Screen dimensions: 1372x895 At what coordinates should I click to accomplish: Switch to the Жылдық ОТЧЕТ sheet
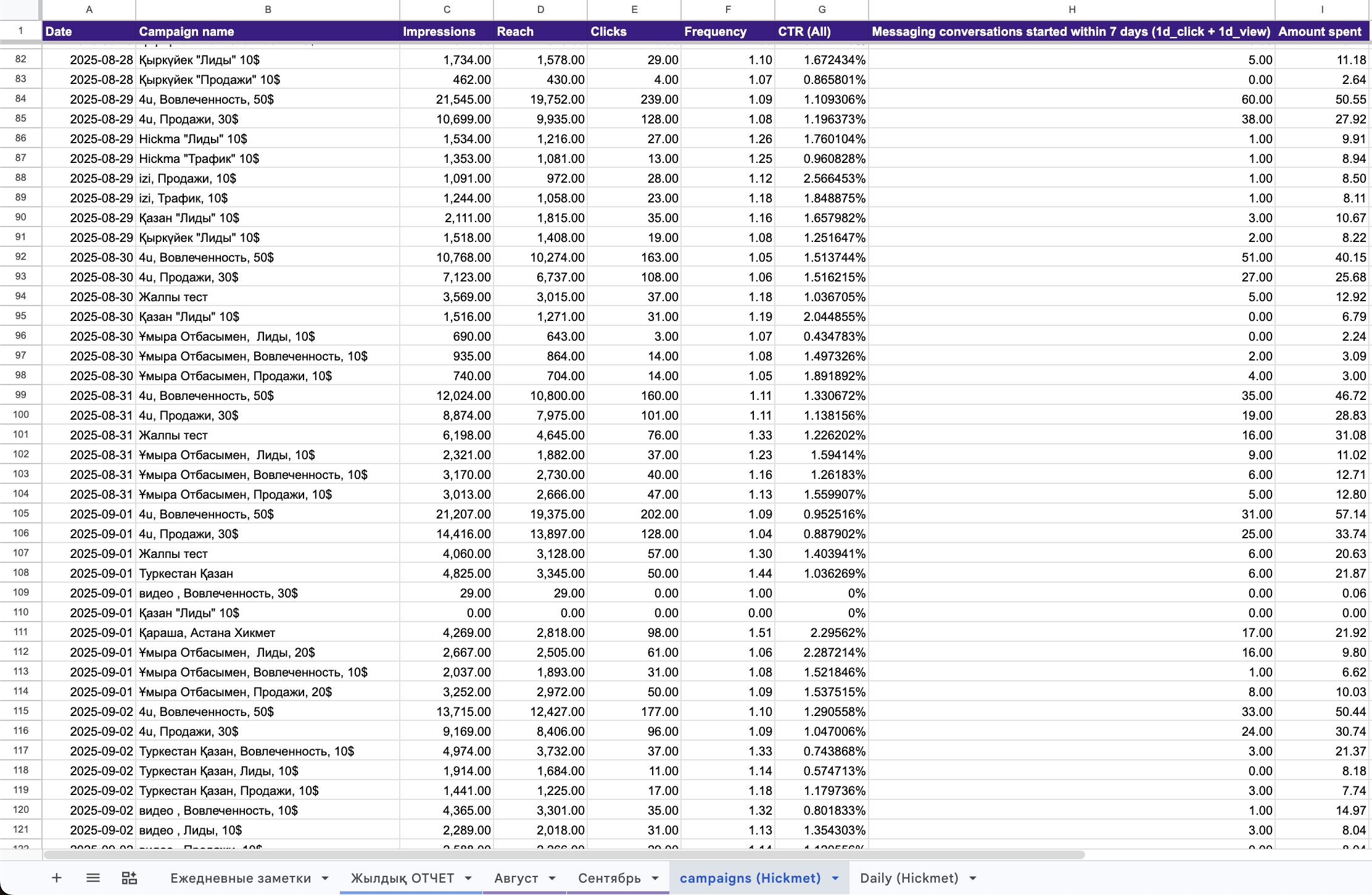point(402,878)
